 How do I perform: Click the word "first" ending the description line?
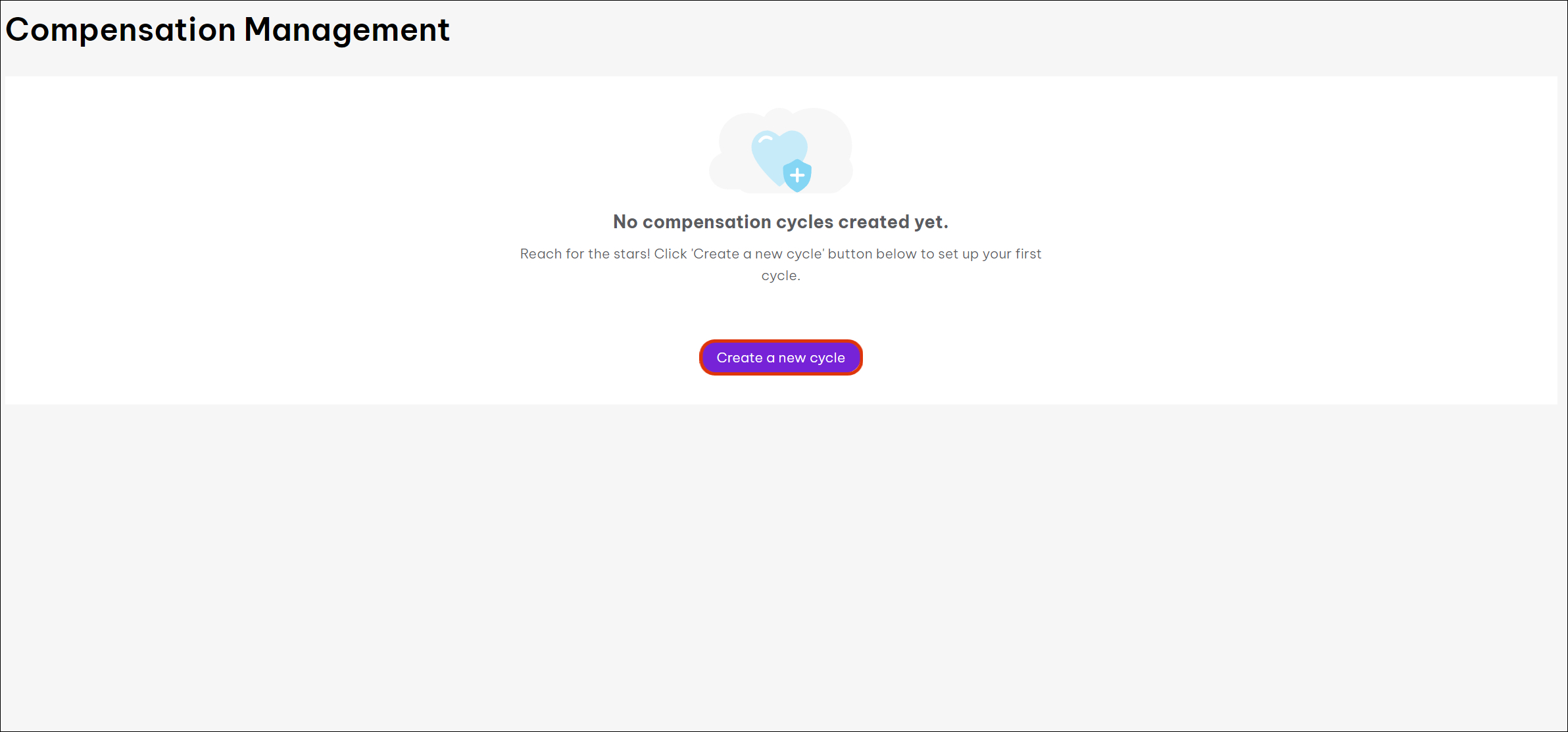click(1028, 254)
